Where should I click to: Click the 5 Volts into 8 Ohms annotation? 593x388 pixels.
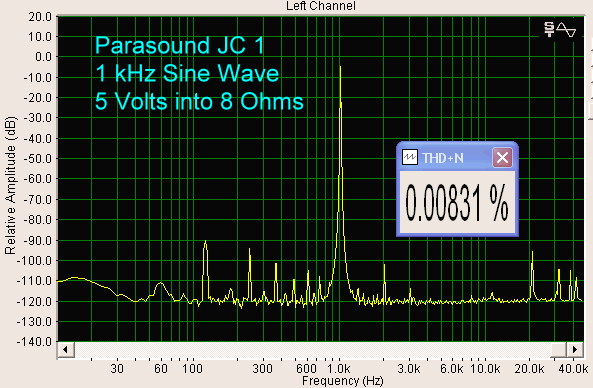(199, 101)
